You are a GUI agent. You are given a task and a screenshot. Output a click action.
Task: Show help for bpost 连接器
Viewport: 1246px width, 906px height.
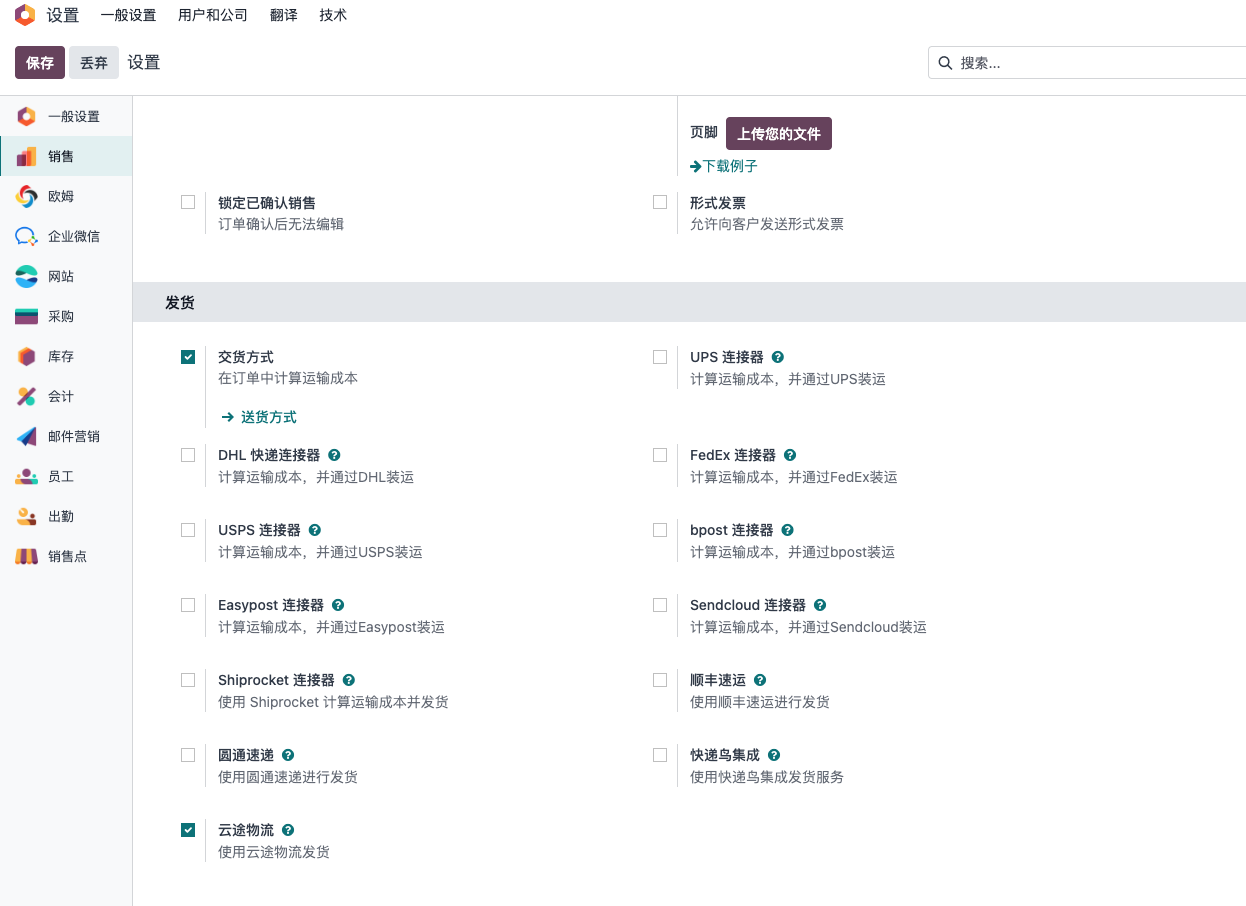pos(787,530)
